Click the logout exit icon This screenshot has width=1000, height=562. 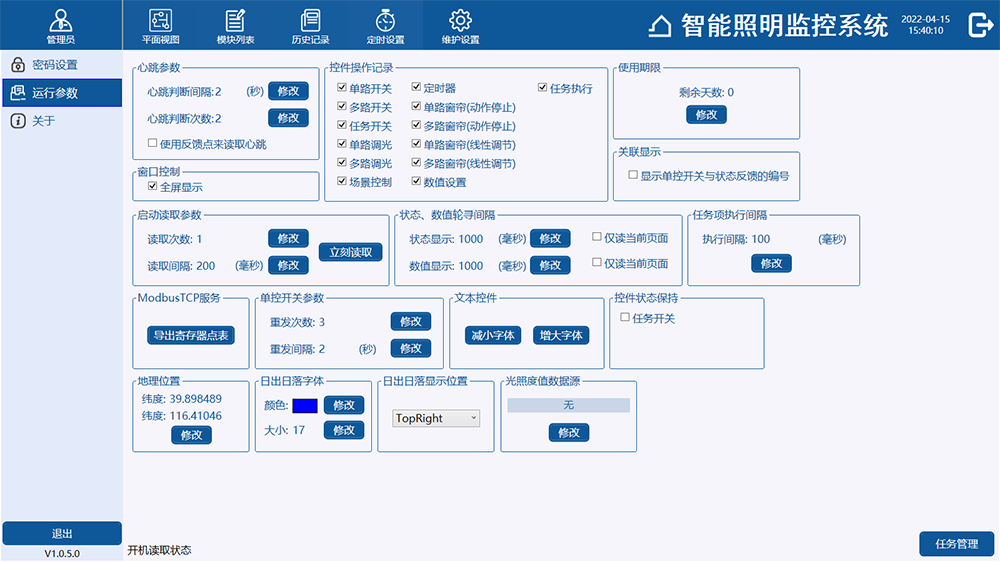pyautogui.click(x=980, y=26)
